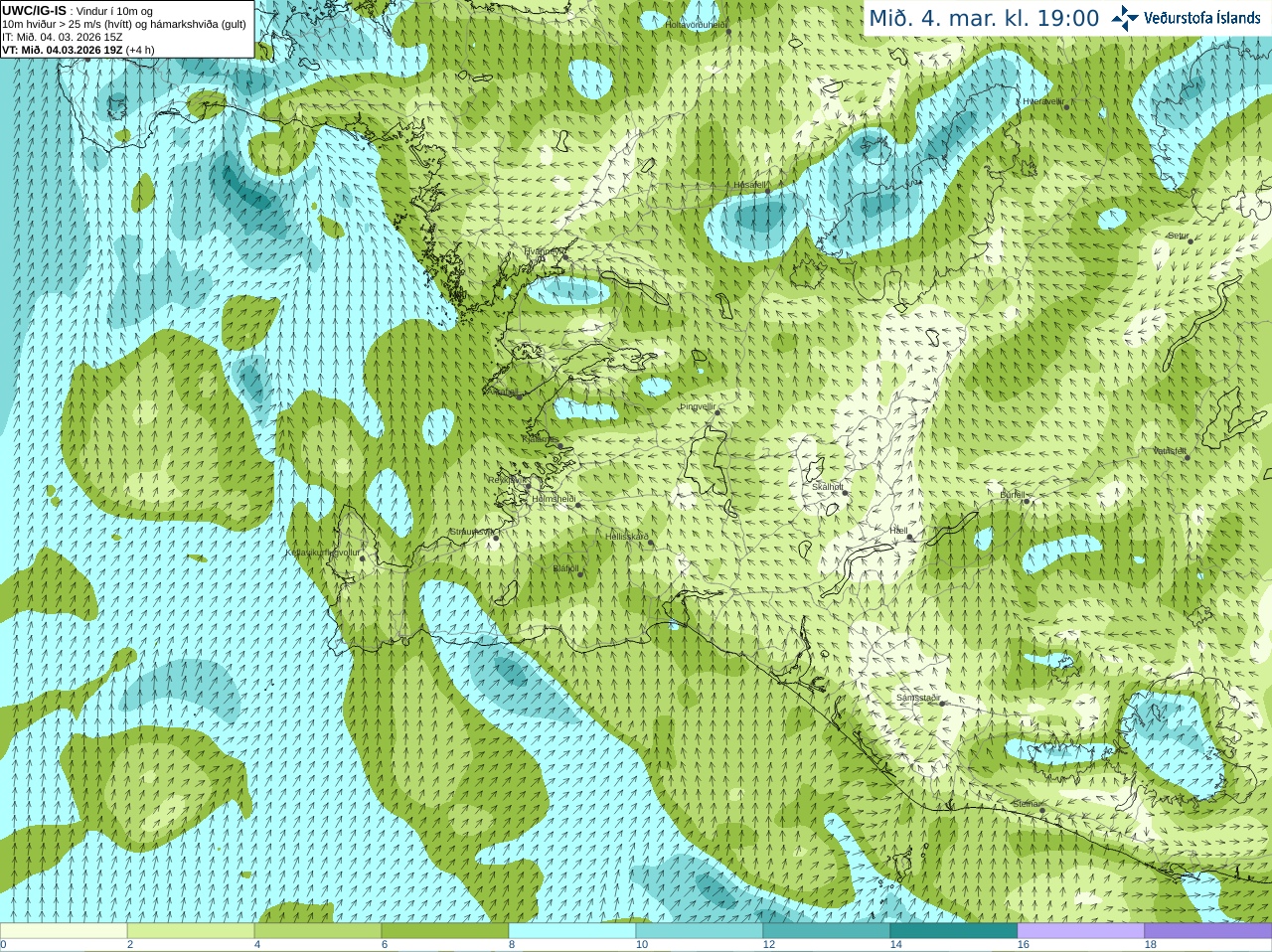Select the 8–10 m/s light cyan legend swatch
Image resolution: width=1272 pixels, height=952 pixels.
(x=572, y=931)
